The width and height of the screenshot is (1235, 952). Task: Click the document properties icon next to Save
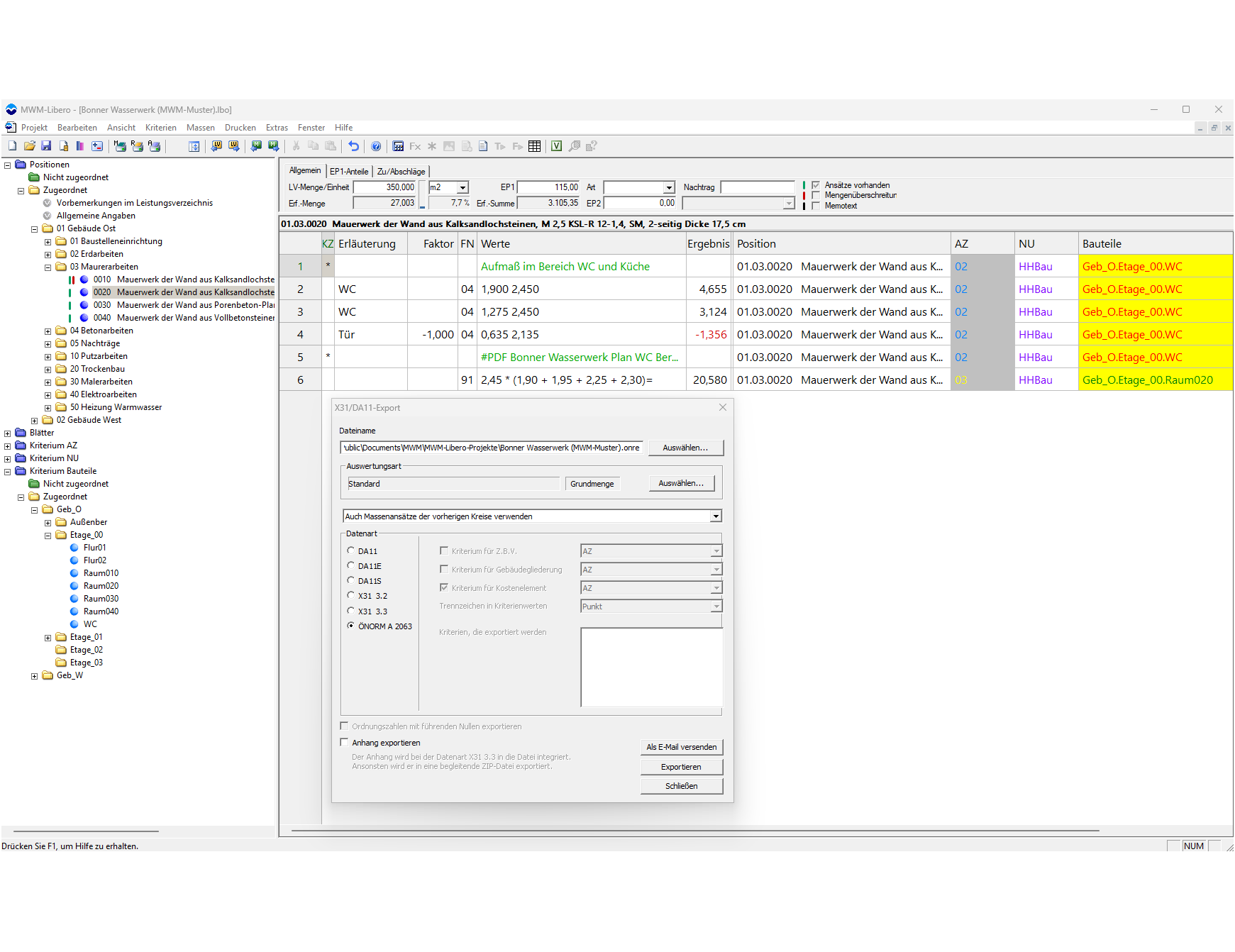pos(63,146)
